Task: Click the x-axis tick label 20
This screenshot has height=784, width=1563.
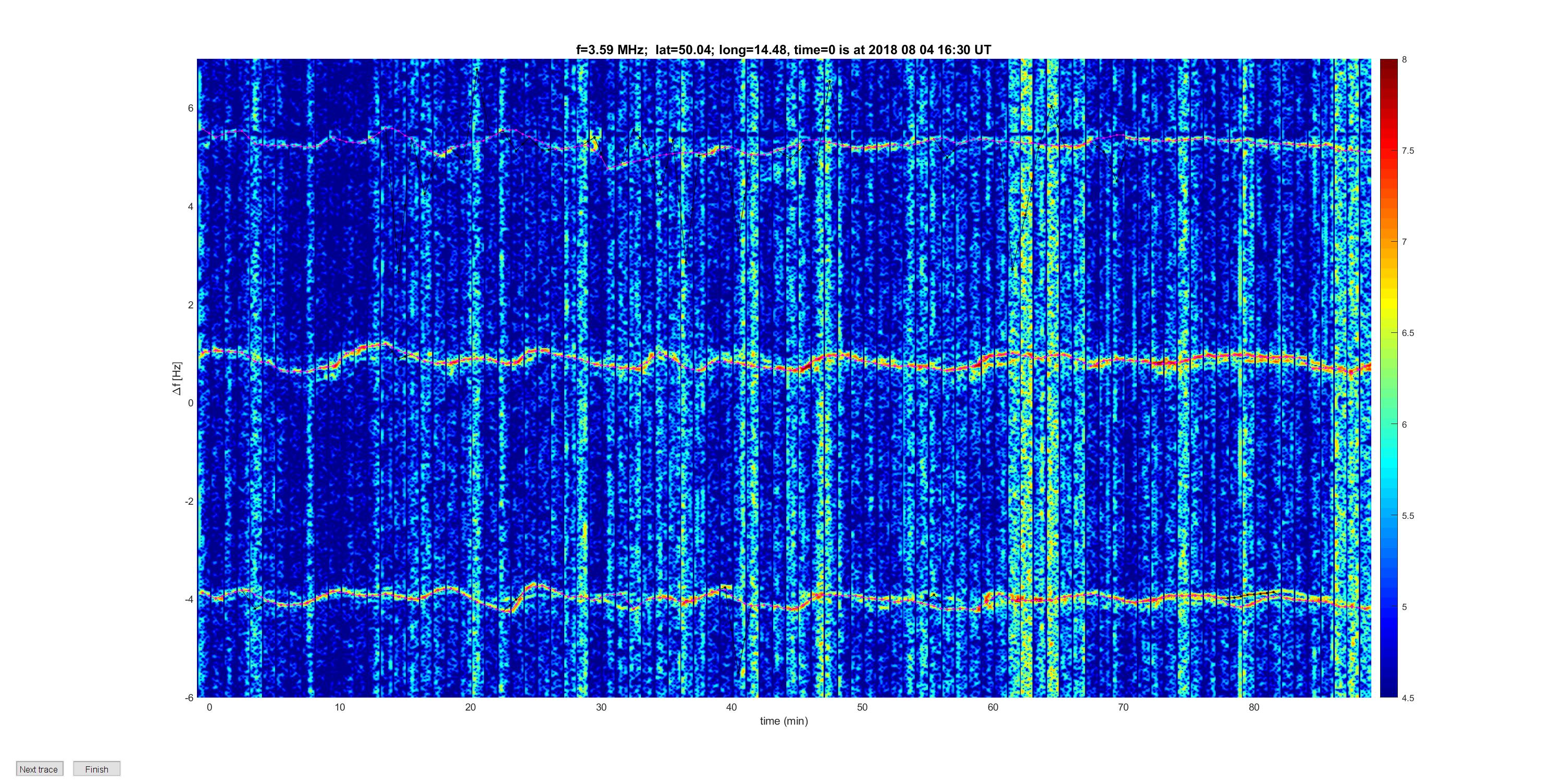Action: (x=470, y=707)
